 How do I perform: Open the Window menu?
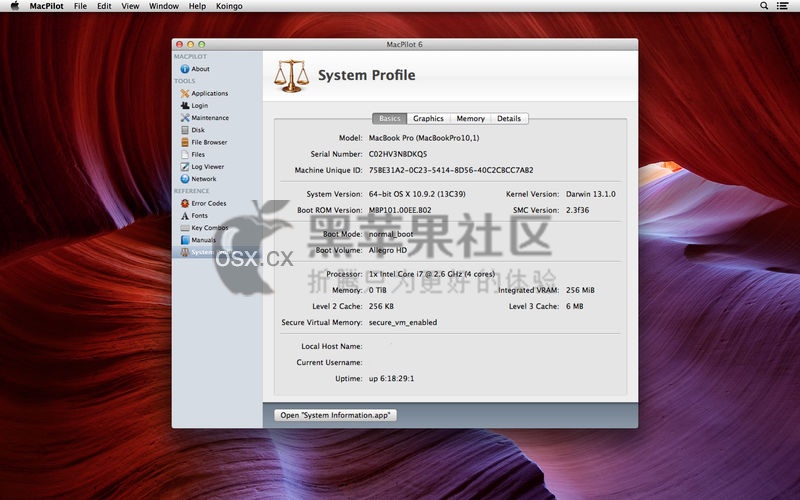point(164,6)
